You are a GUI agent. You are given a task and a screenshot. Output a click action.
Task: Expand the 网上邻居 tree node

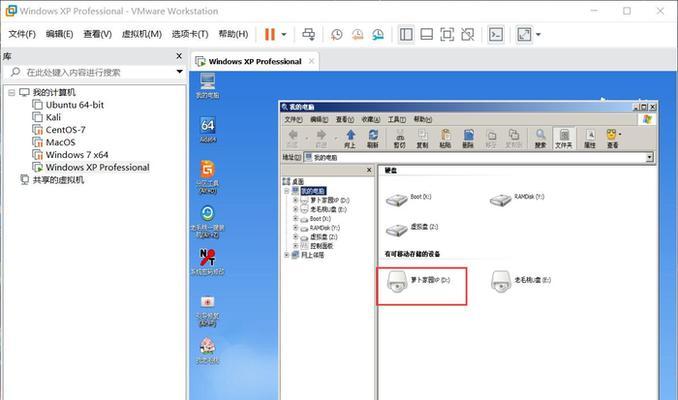286,255
